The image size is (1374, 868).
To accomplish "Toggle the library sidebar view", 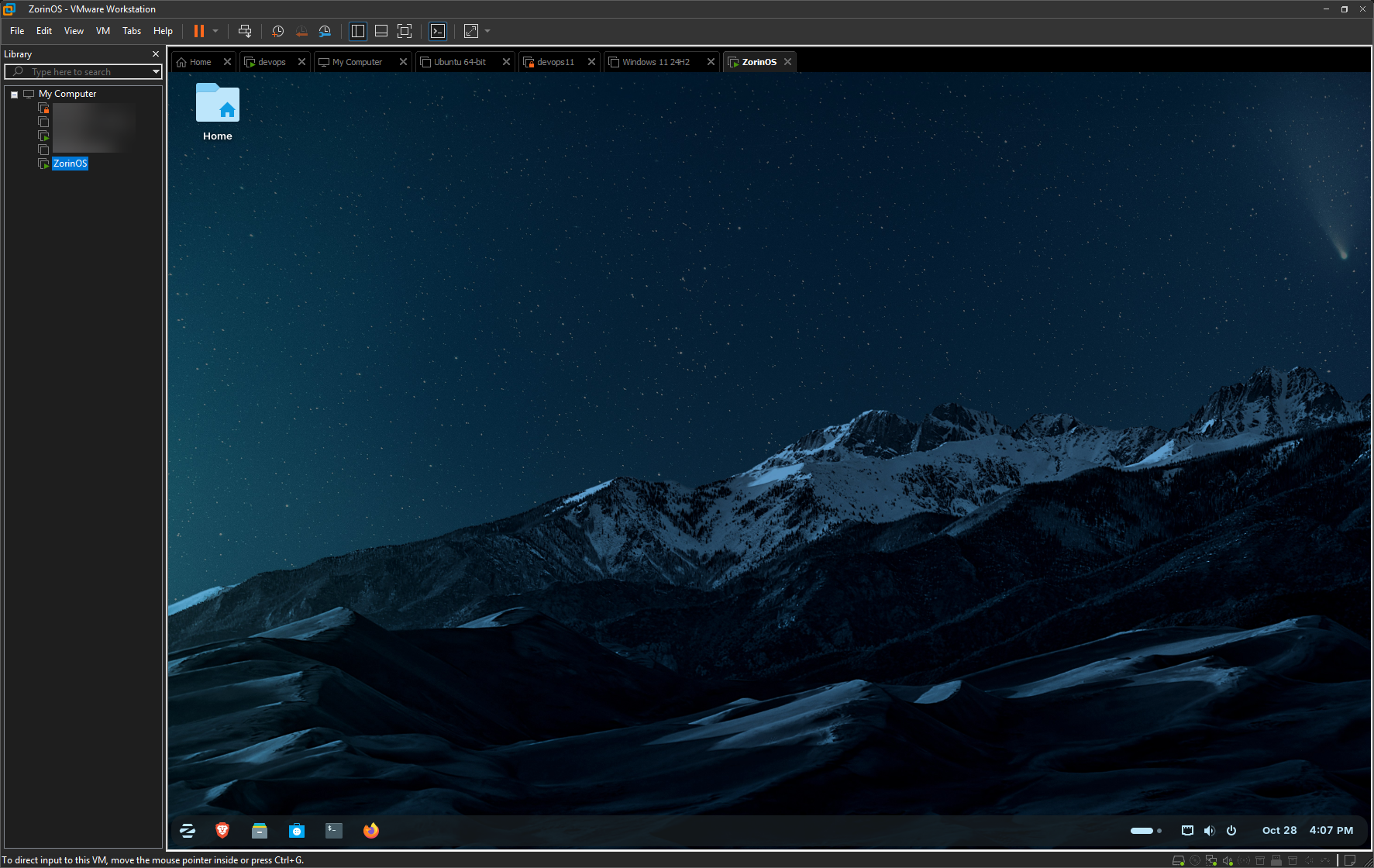I will click(358, 31).
